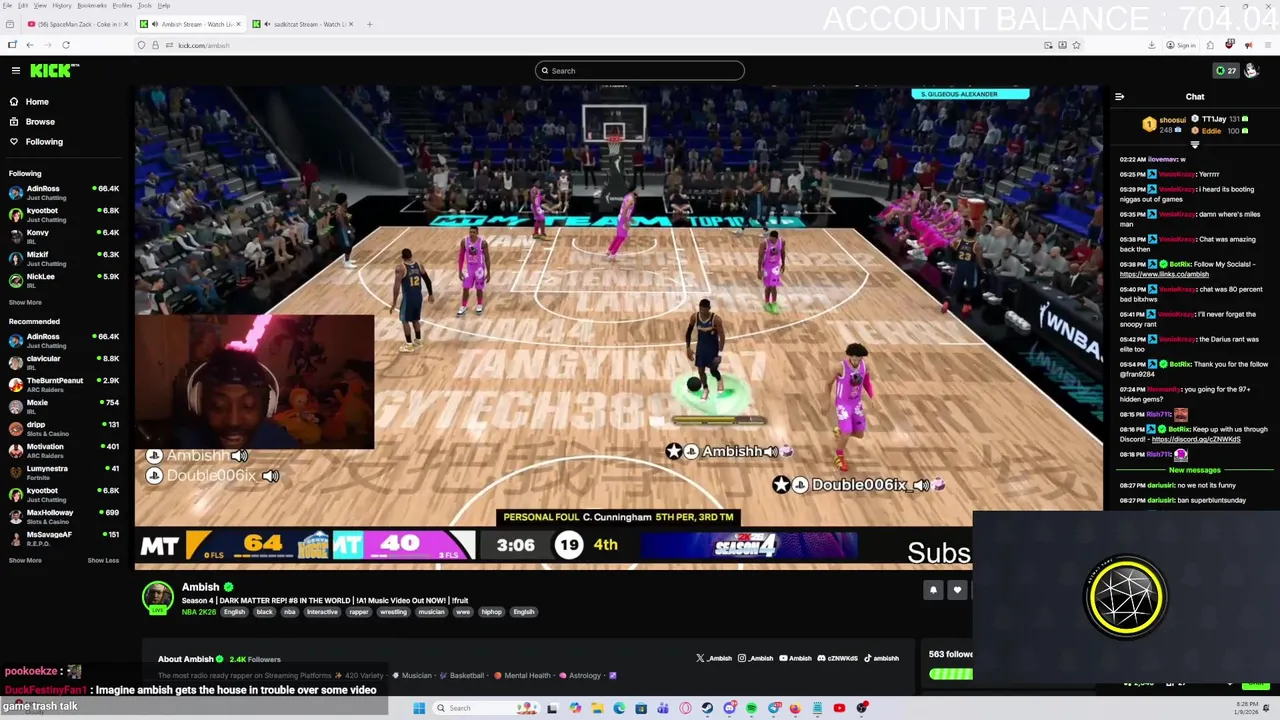
Task: Click the Kick search field
Action: (640, 70)
